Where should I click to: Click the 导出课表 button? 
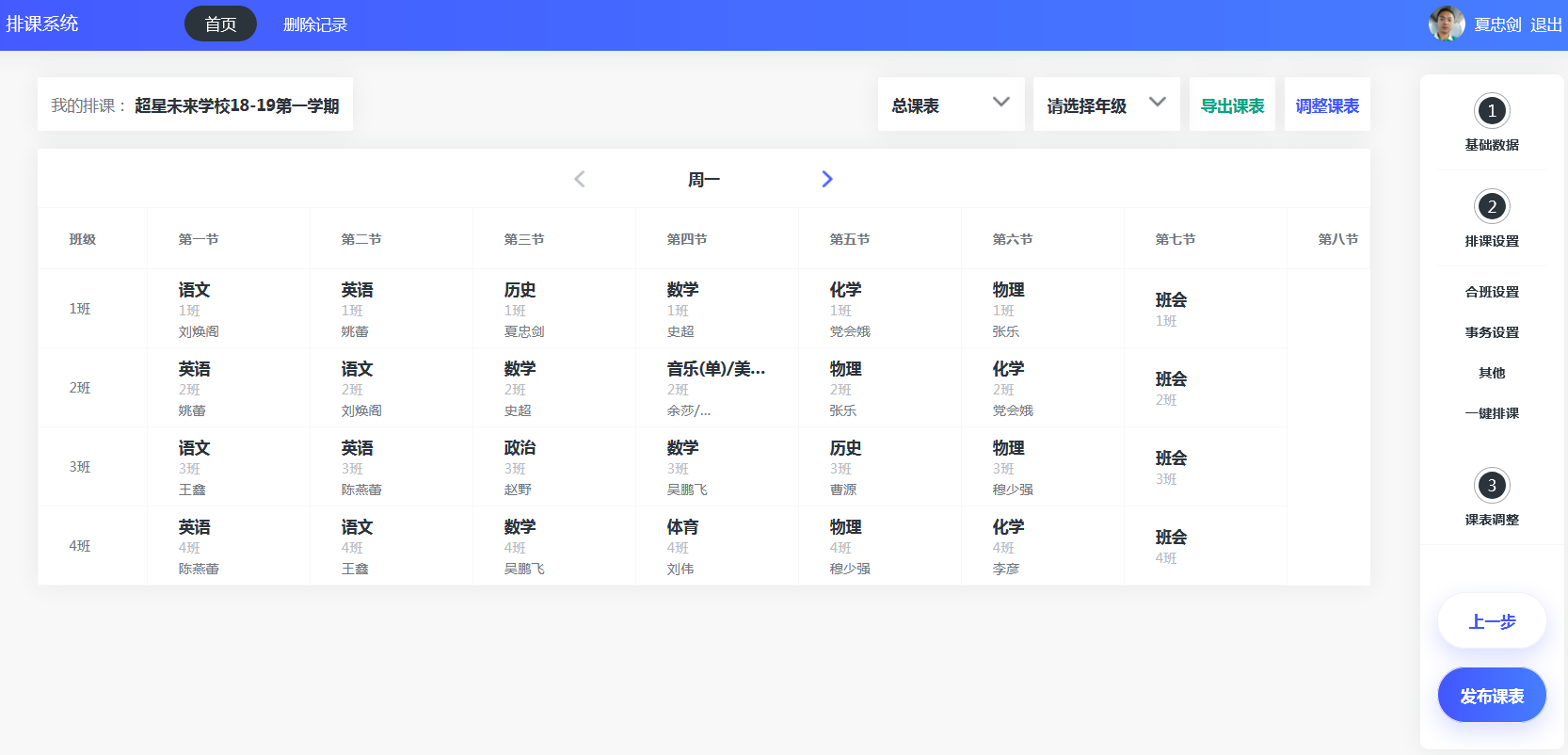pyautogui.click(x=1232, y=105)
